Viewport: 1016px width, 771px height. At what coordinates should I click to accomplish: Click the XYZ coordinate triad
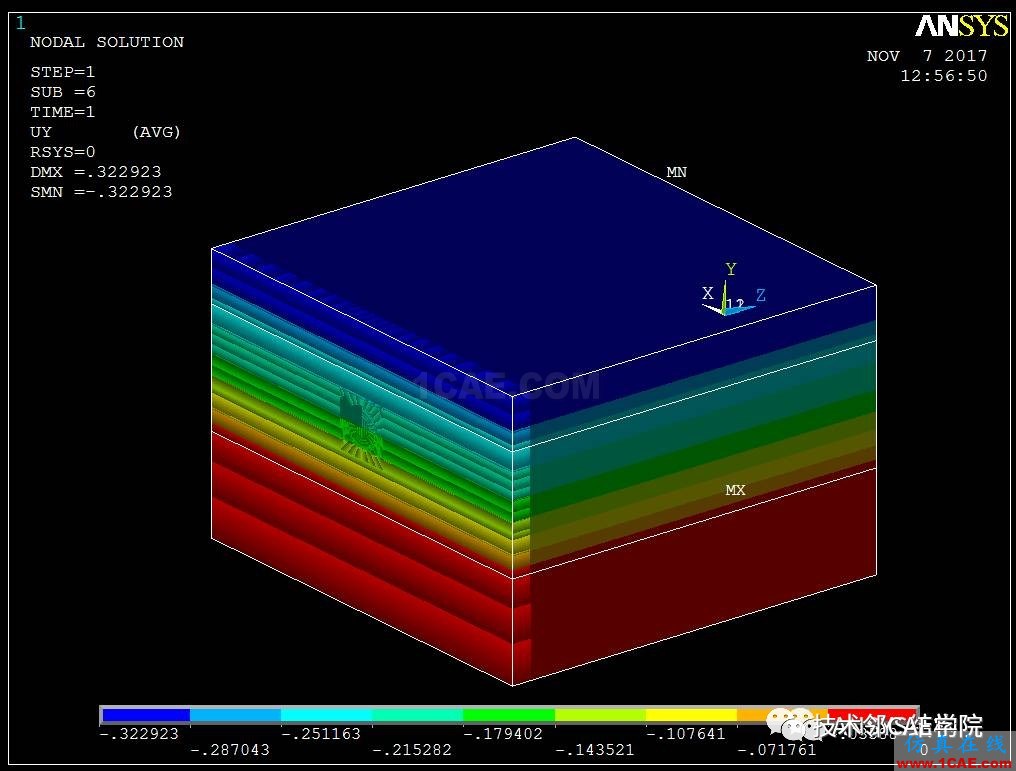(734, 290)
